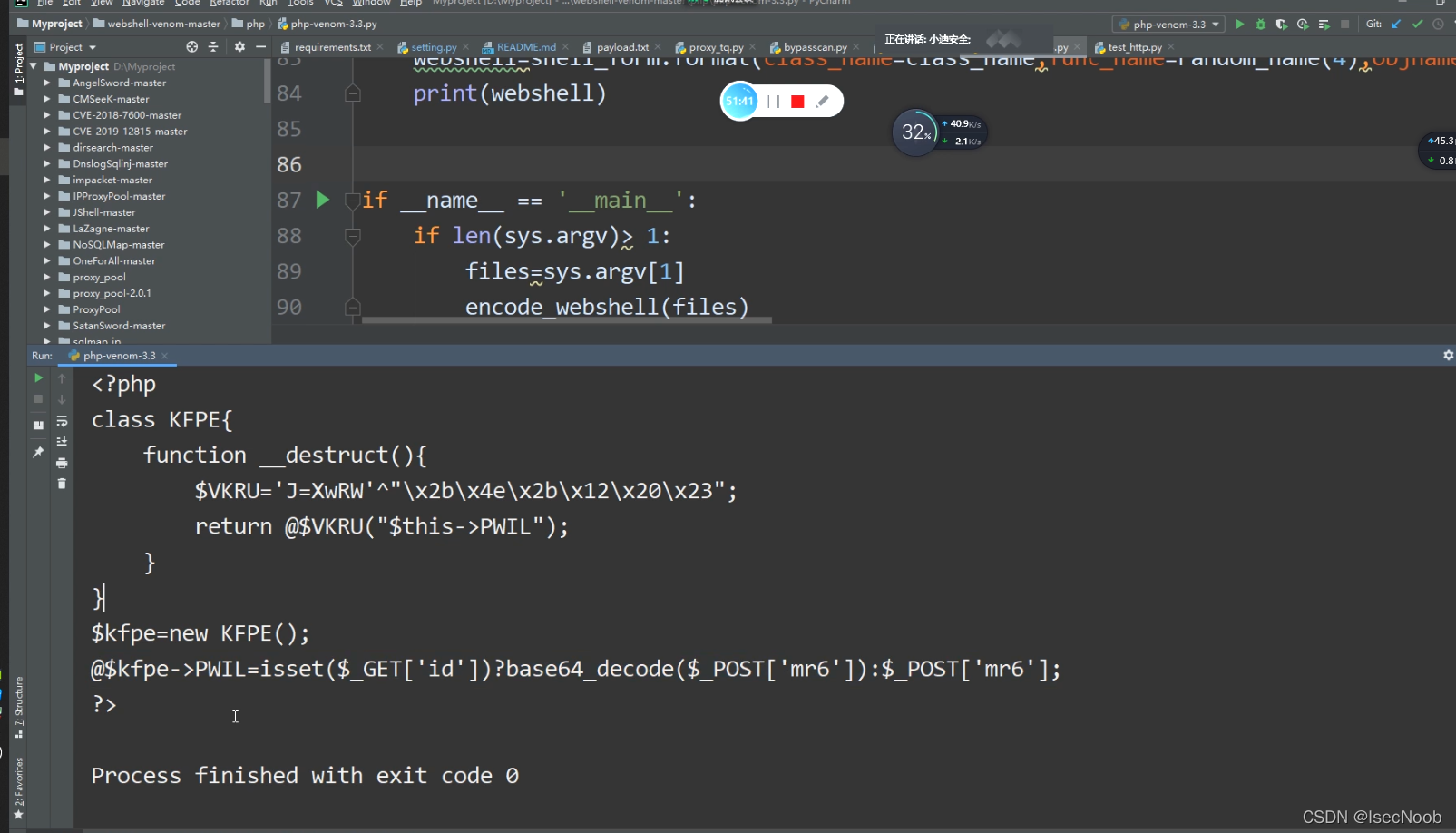Open the Structure tool window
The width and height of the screenshot is (1456, 833).
[x=18, y=707]
